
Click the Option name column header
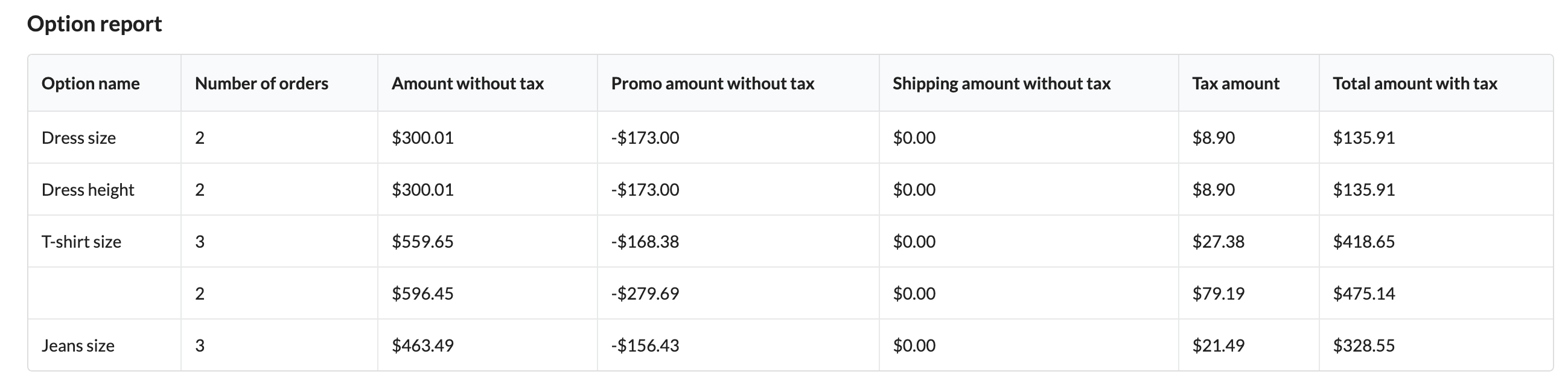point(91,83)
